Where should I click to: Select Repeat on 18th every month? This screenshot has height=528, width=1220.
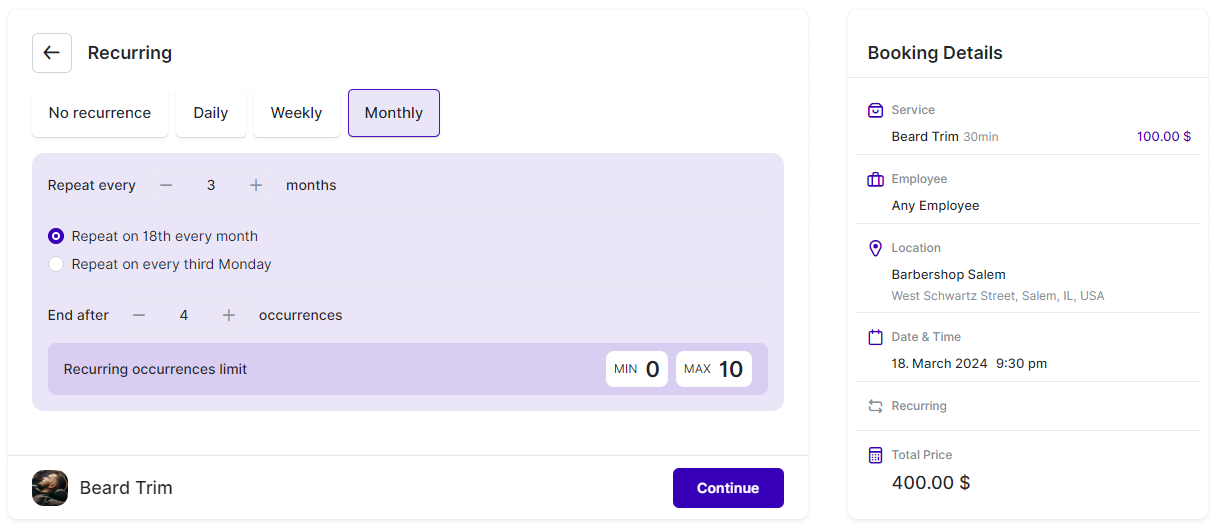tap(56, 237)
